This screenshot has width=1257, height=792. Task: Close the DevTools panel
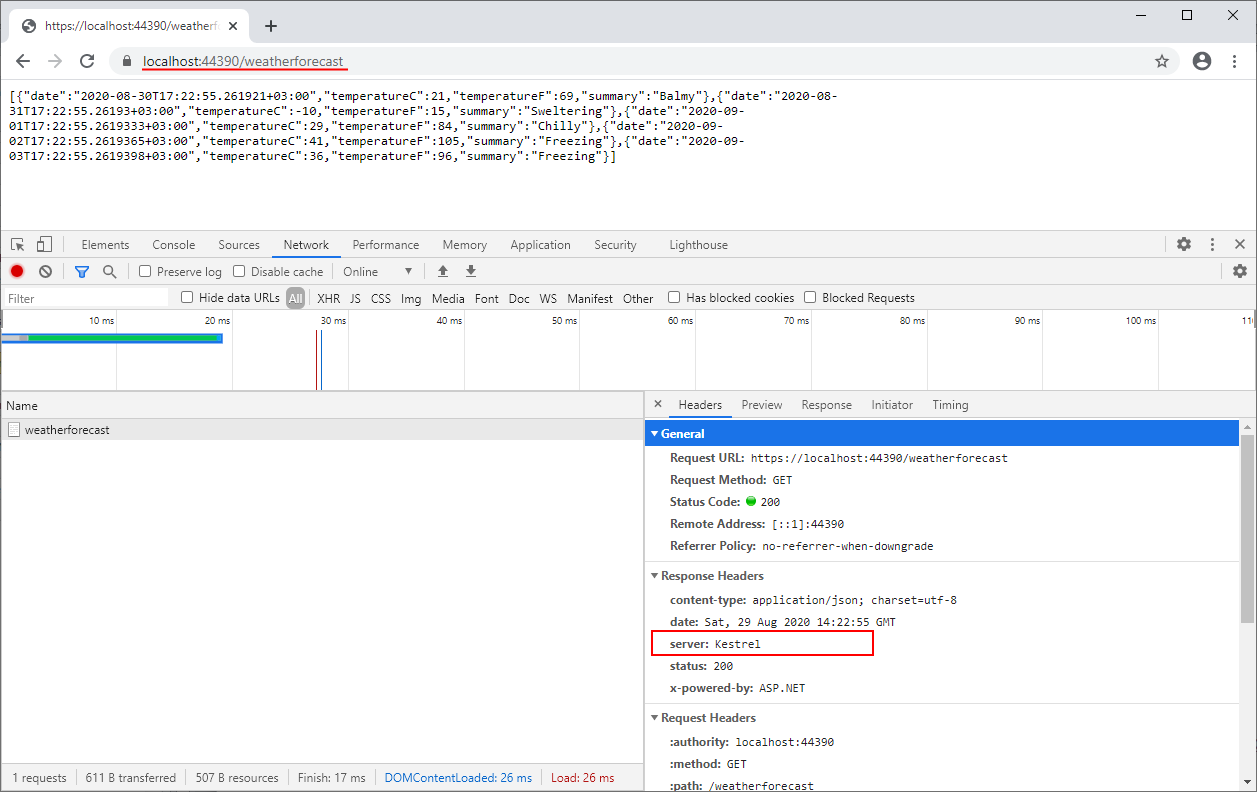pos(1240,244)
